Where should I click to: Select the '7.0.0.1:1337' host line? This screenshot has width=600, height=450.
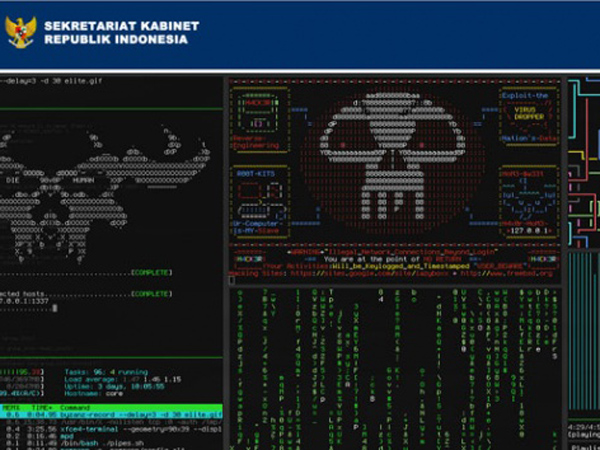(x=24, y=301)
